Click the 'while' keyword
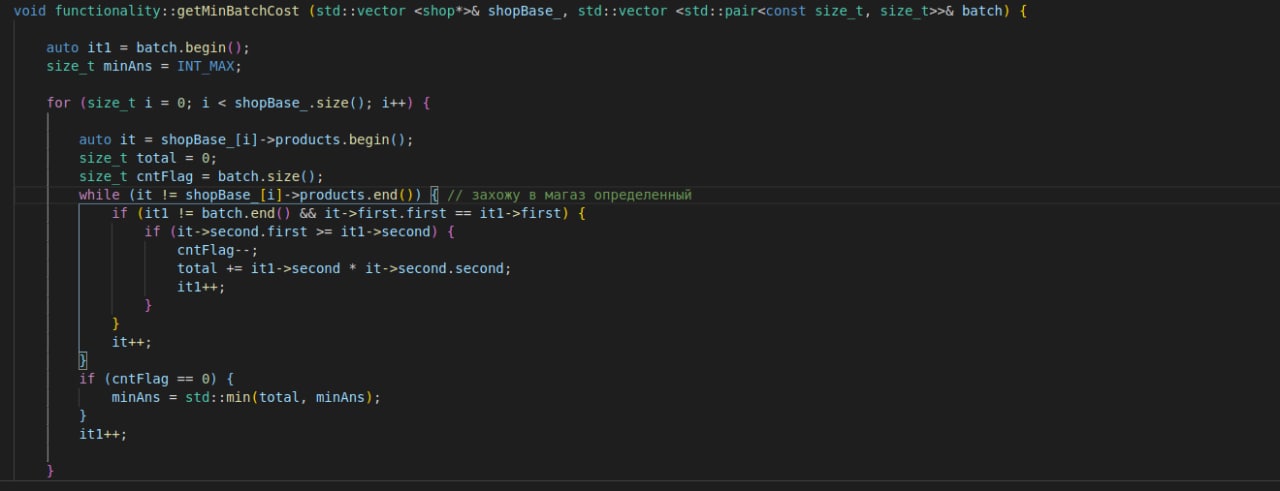This screenshot has height=491, width=1280. (99, 195)
